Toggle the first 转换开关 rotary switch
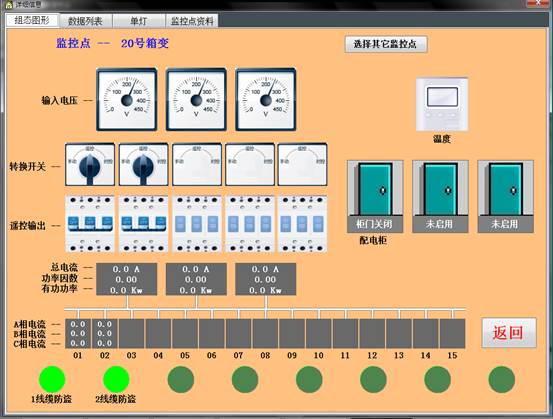553x419 pixels. coord(90,164)
